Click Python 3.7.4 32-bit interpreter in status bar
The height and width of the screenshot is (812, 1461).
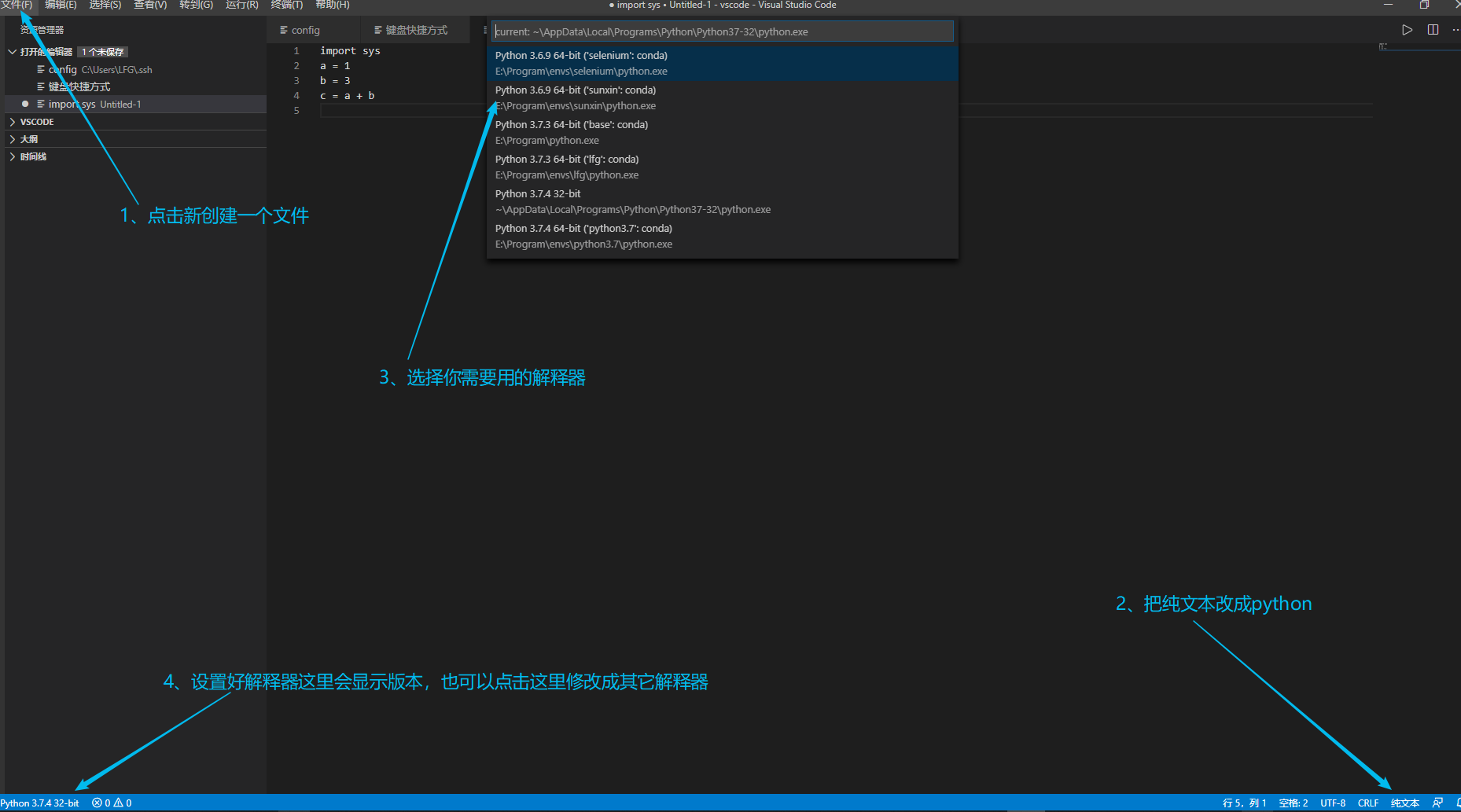(x=40, y=803)
